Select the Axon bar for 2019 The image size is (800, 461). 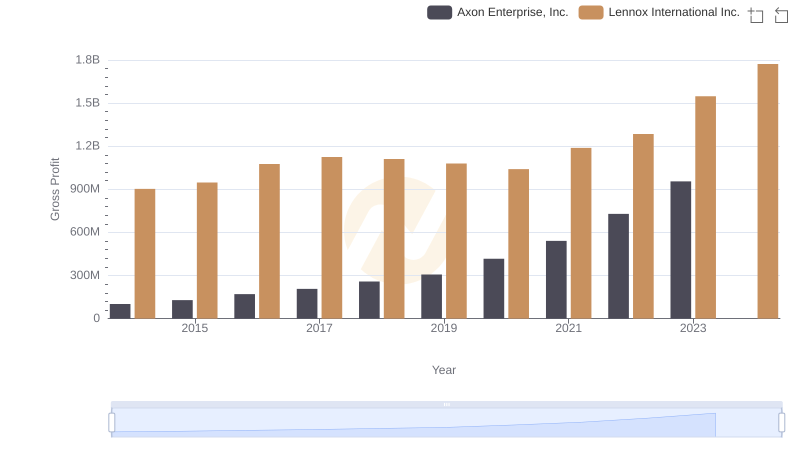432,296
